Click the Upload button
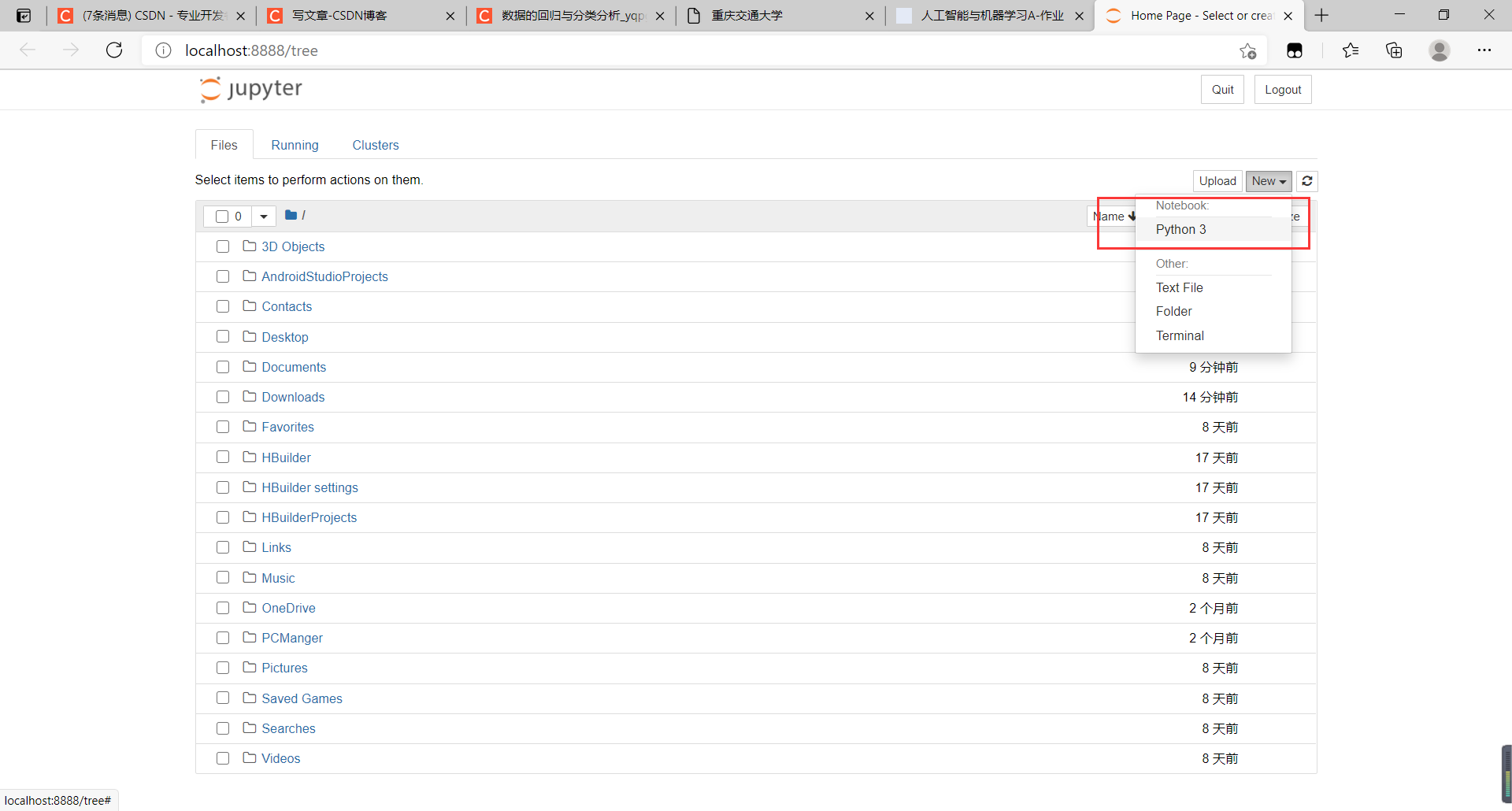Image resolution: width=1512 pixels, height=811 pixels. coord(1217,181)
